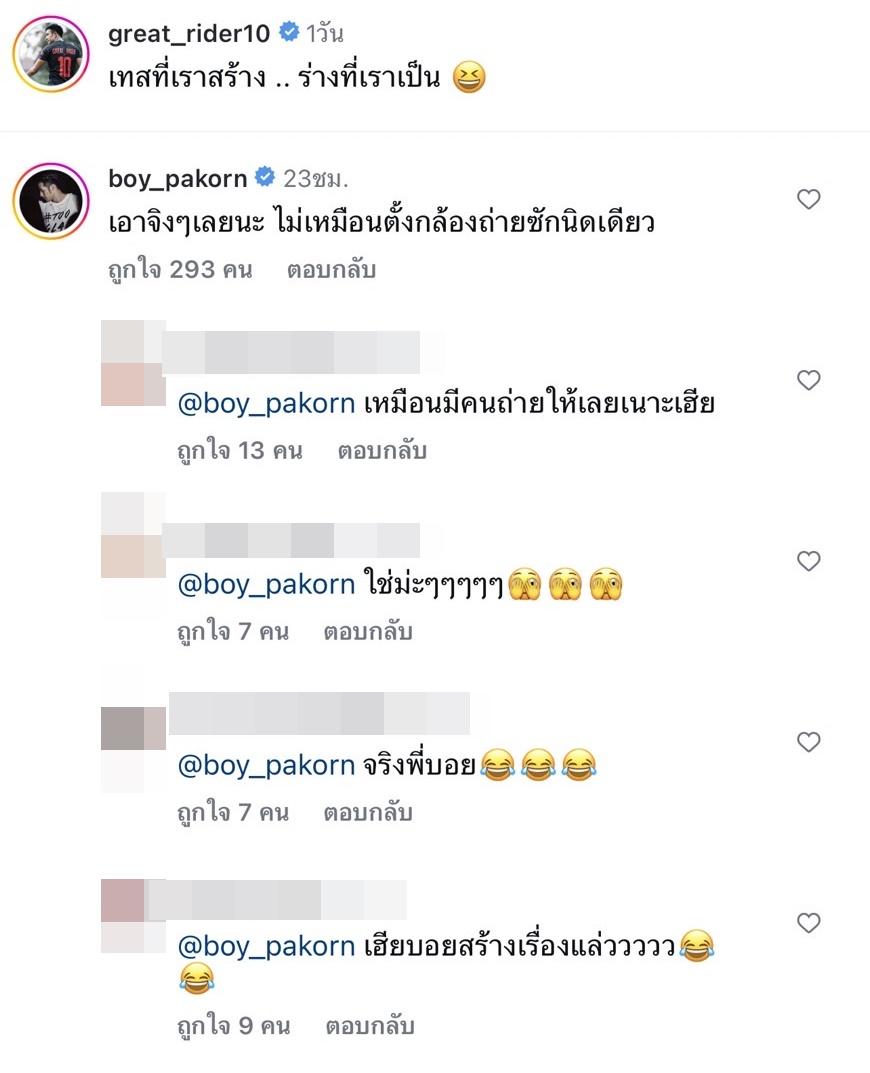Like the reply 'เฮียบอยสร้างเรื่องแล่วววว'
870x1073 pixels.
808,923
